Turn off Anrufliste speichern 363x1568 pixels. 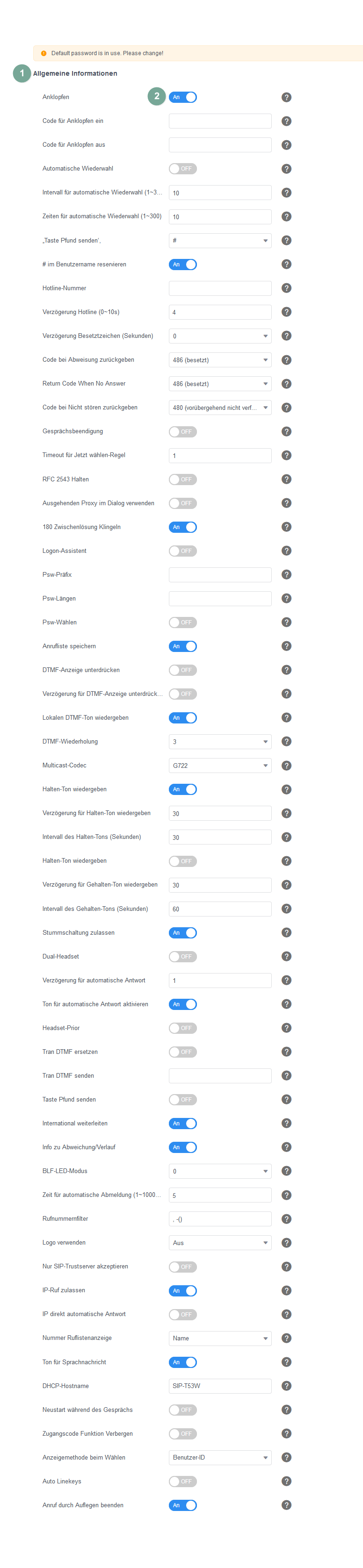(183, 646)
